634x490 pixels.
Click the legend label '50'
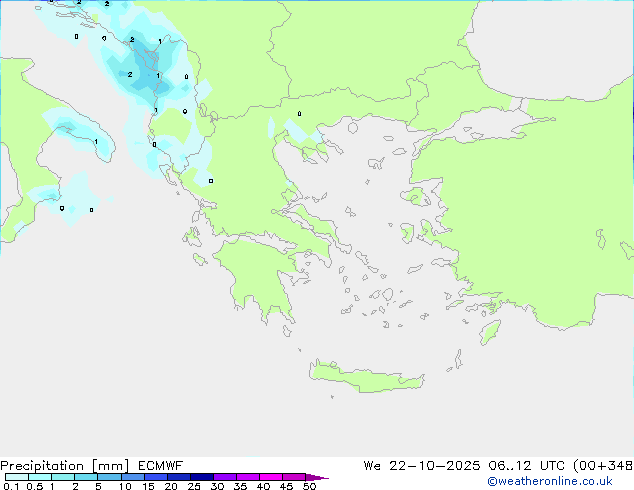point(309,486)
